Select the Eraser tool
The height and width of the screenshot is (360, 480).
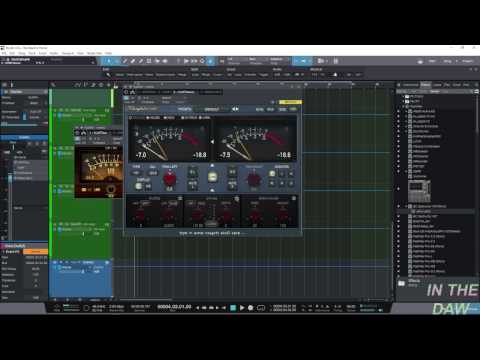click(133, 61)
